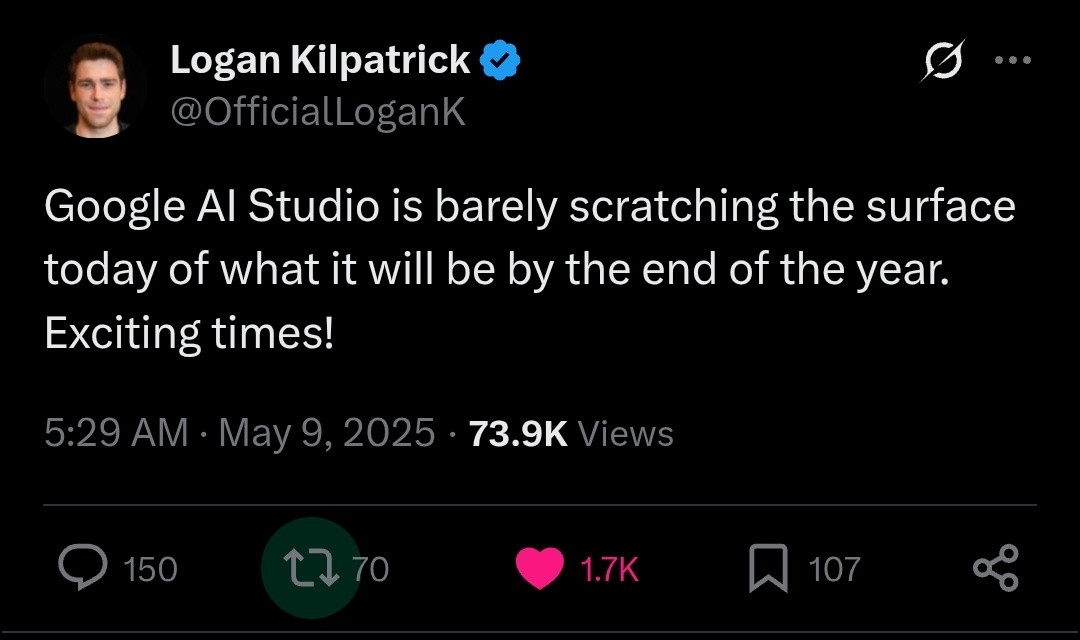Click the 5:29 AM timestamp

[x=116, y=433]
